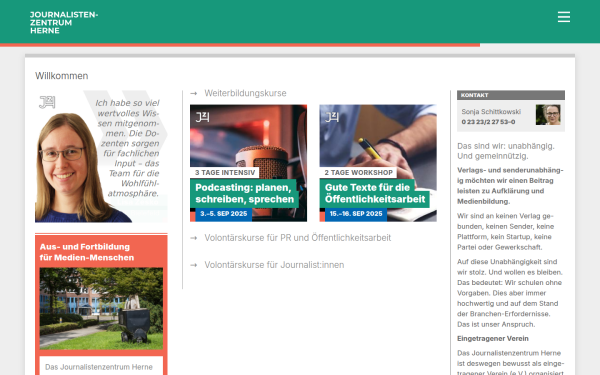Image resolution: width=600 pixels, height=375 pixels.
Task: Click the 3.–5. SEP 2025 date badge
Action: click(223, 214)
